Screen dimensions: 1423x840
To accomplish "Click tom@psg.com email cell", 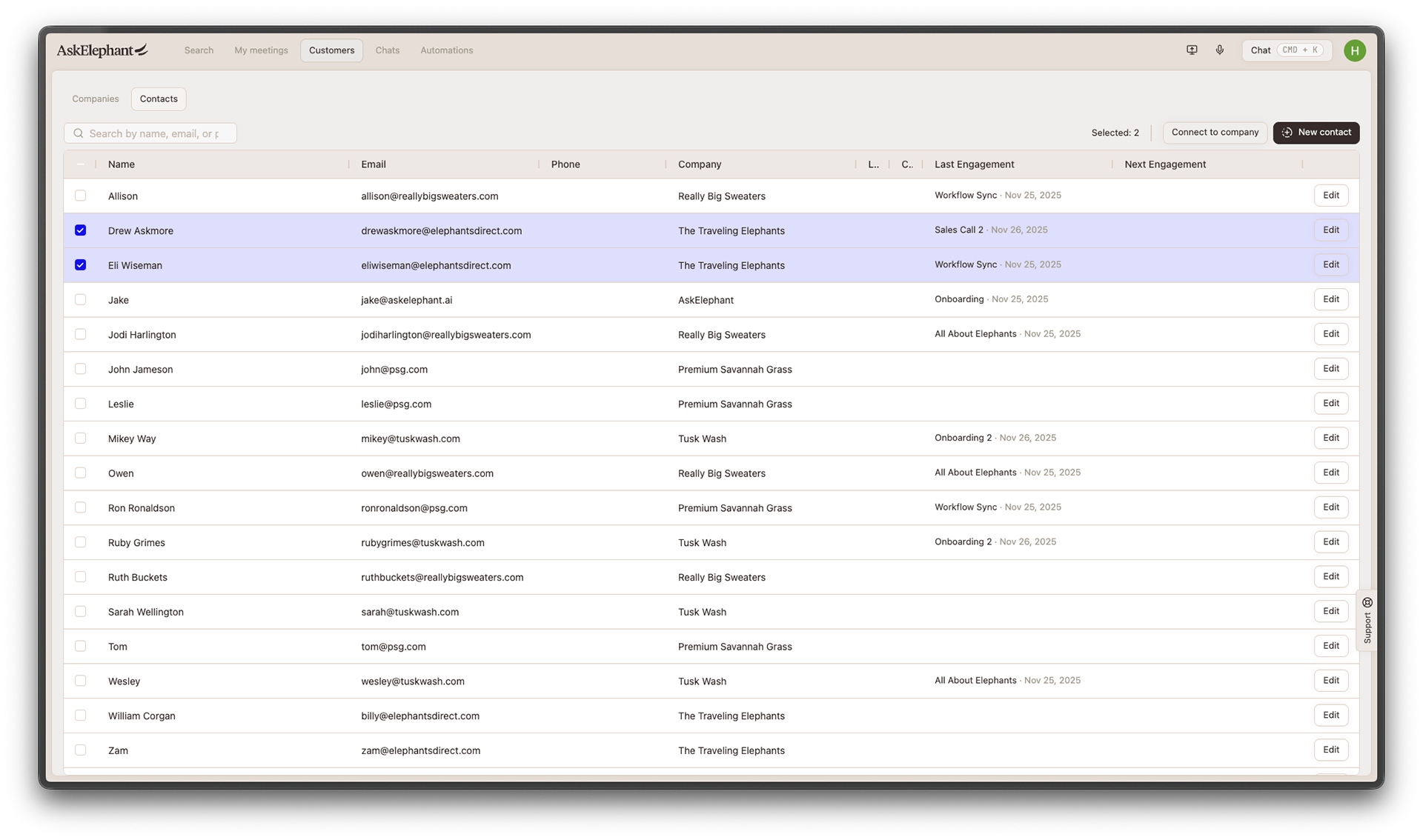I will pyautogui.click(x=394, y=647).
